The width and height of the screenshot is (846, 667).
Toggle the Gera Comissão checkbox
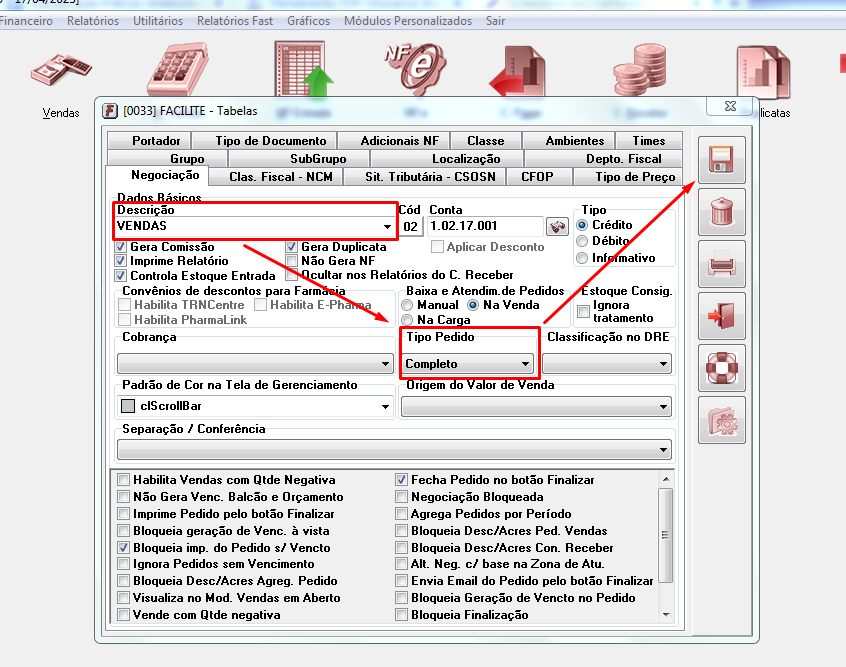[121, 247]
